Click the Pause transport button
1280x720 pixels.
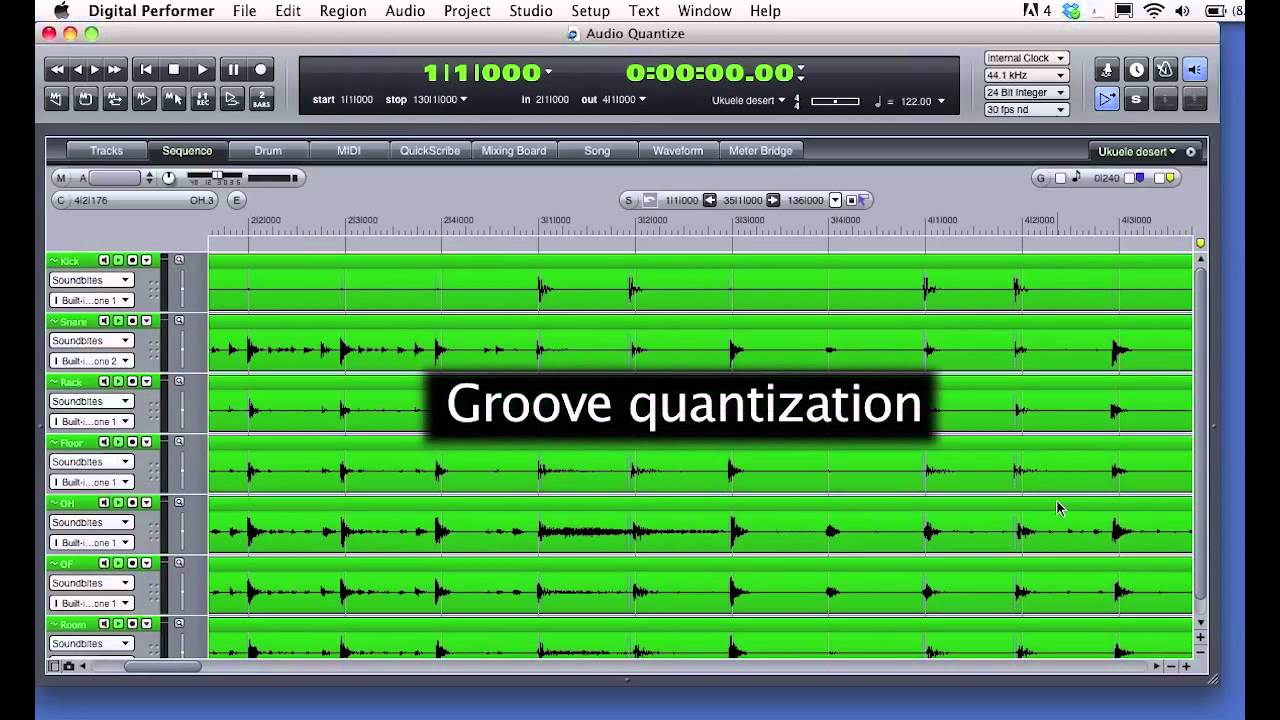232,69
